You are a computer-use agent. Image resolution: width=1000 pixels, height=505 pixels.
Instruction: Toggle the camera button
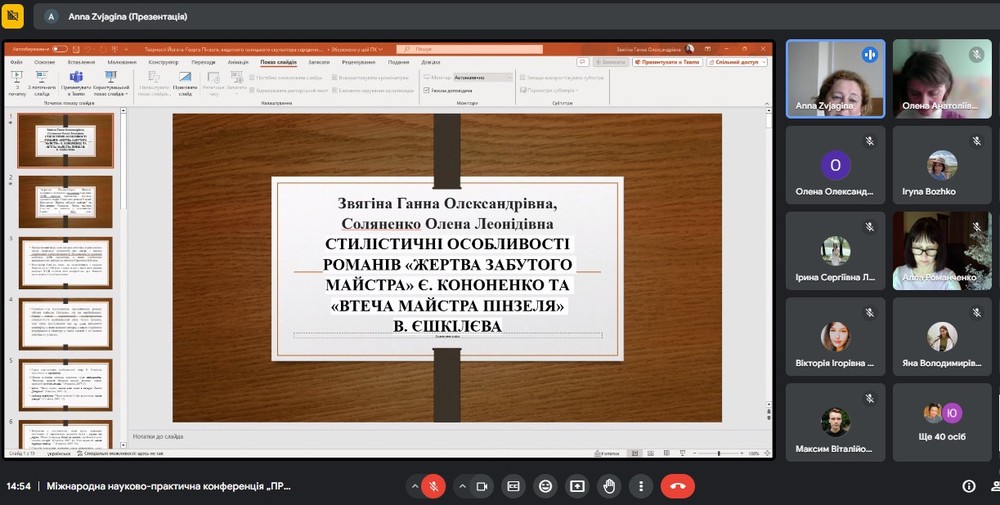tap(481, 486)
